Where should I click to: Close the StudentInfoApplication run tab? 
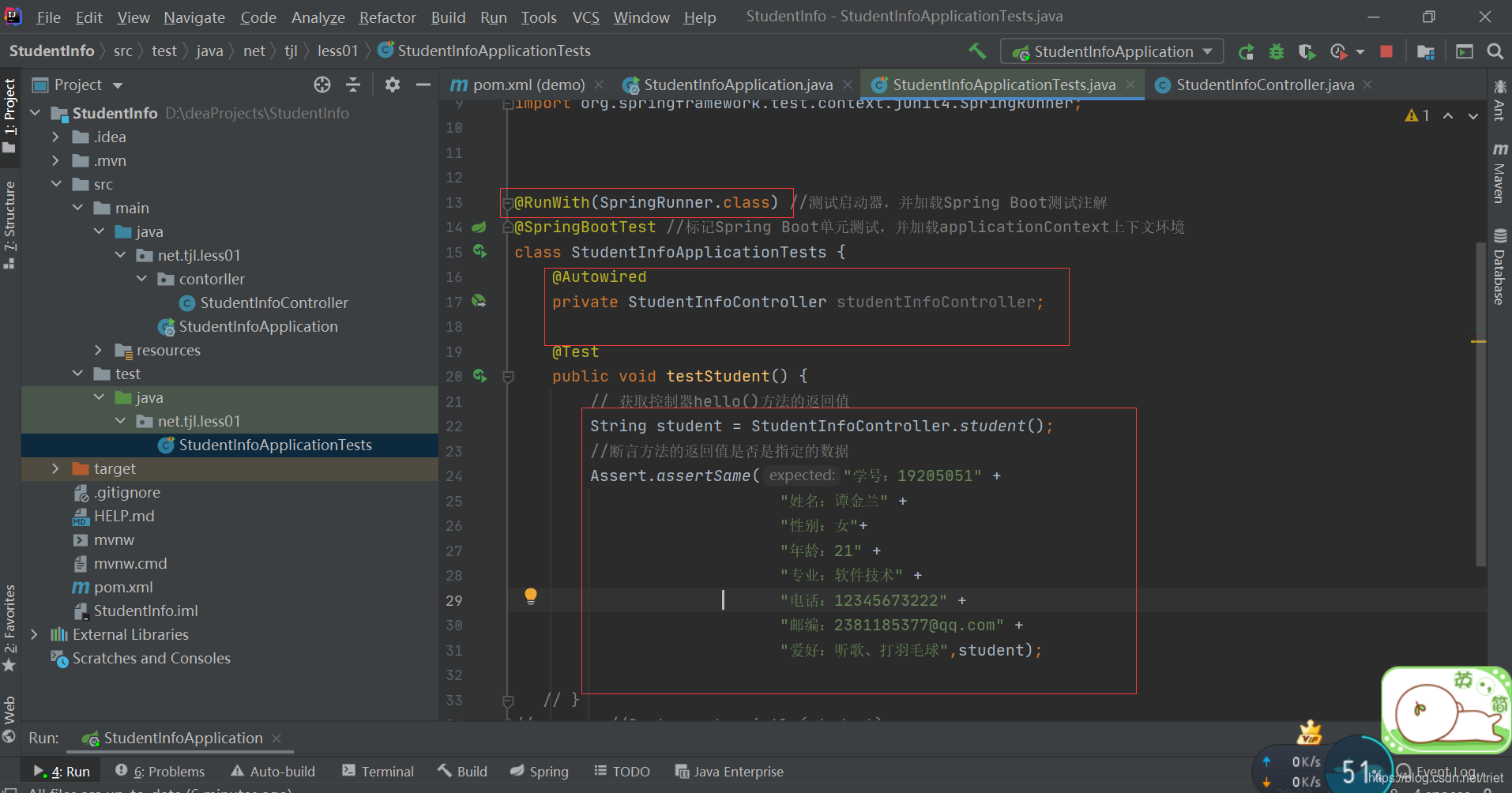click(x=276, y=738)
